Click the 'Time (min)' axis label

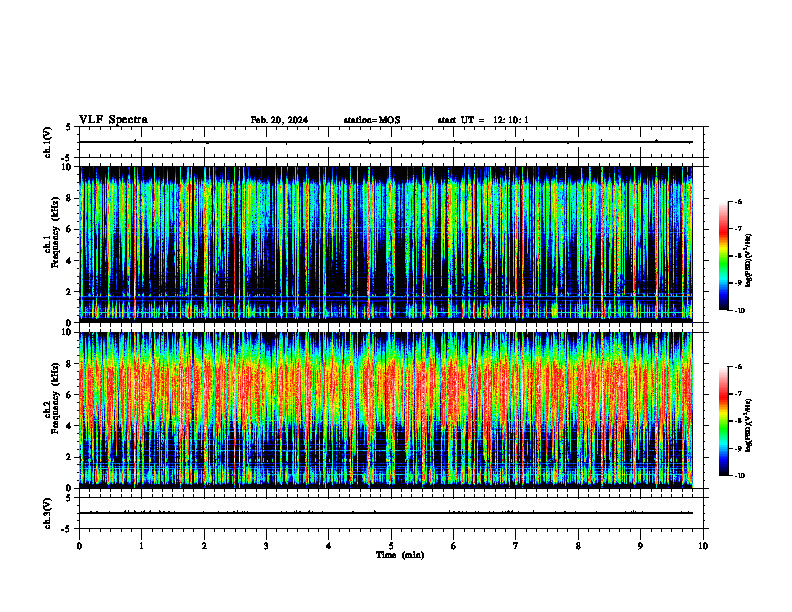coord(400,555)
